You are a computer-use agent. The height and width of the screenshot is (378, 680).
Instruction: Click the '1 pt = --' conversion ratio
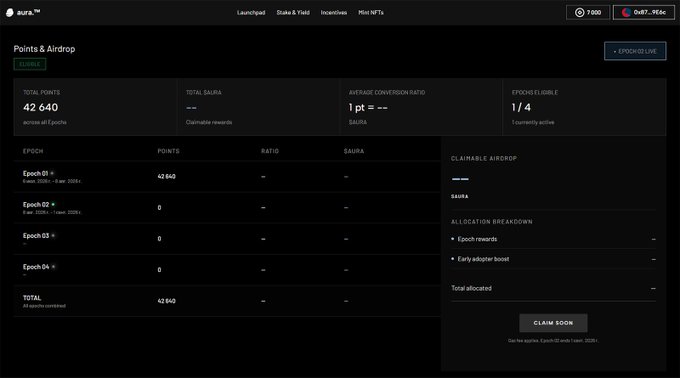coord(368,107)
